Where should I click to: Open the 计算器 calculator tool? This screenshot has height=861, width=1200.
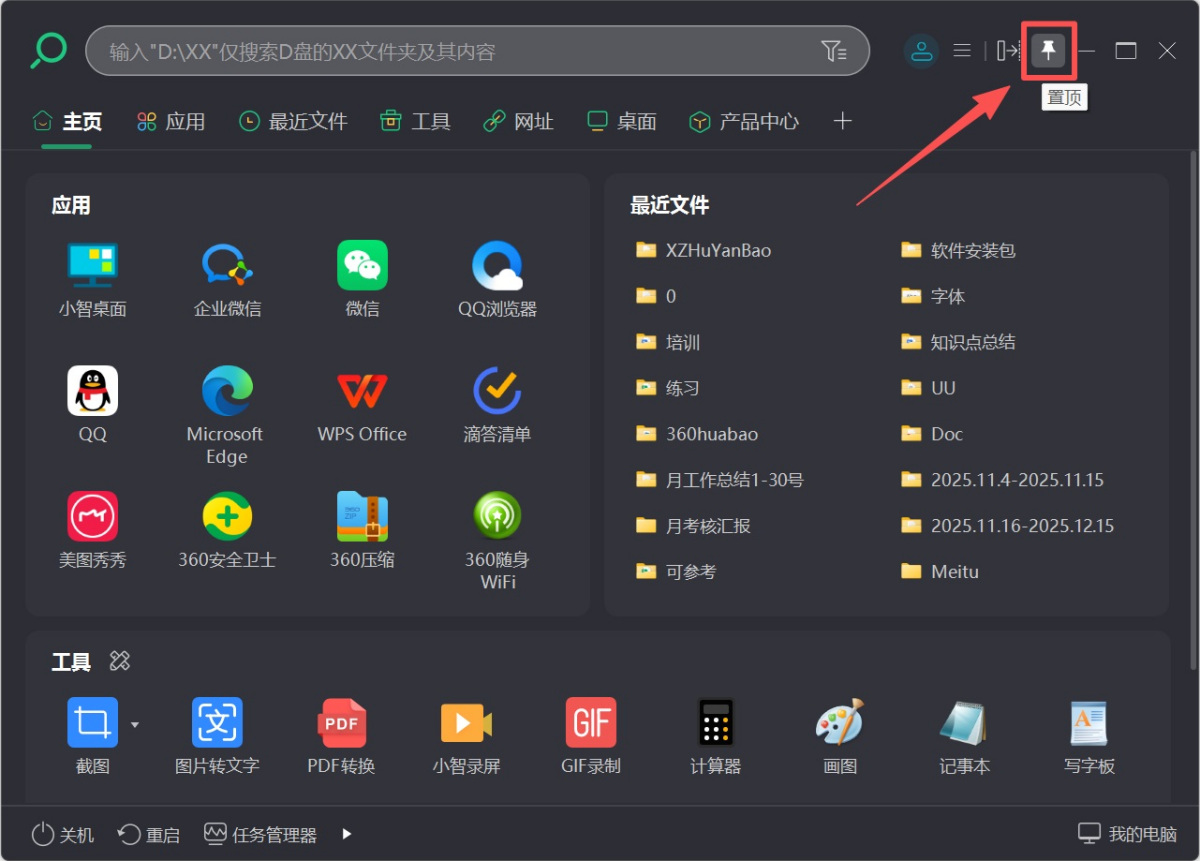(715, 722)
